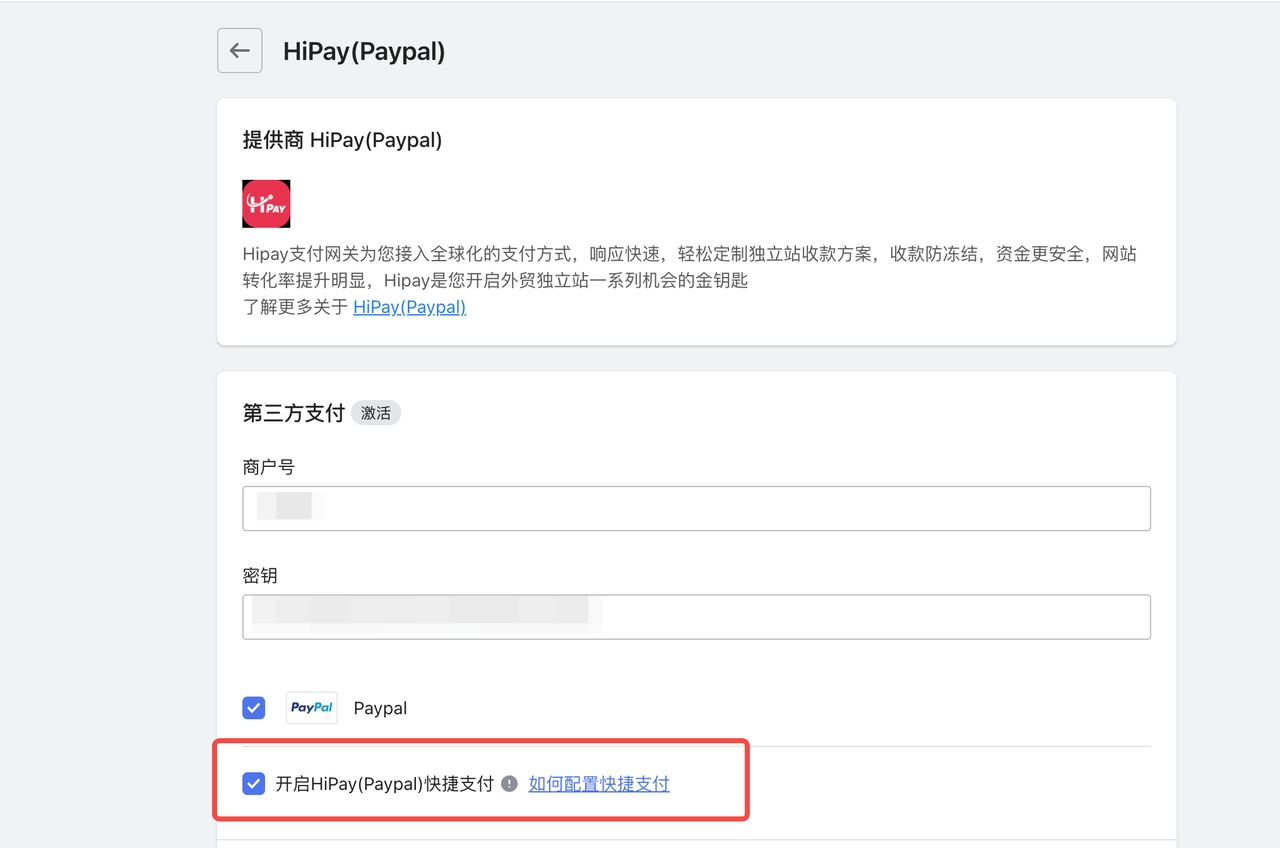Click the 商户号 label
Screen dimensions: 1280x848
269,467
